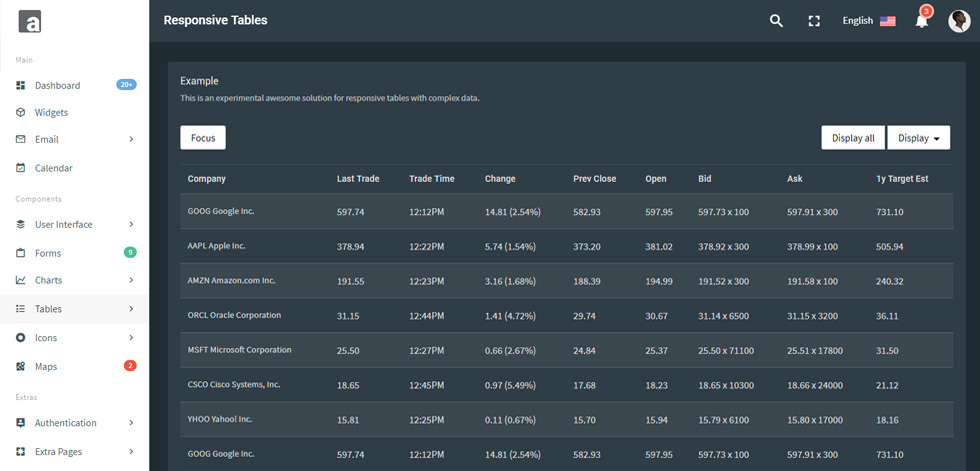Expand the Charts submenu chevron
Viewport: 980px width, 471px height.
tap(131, 280)
